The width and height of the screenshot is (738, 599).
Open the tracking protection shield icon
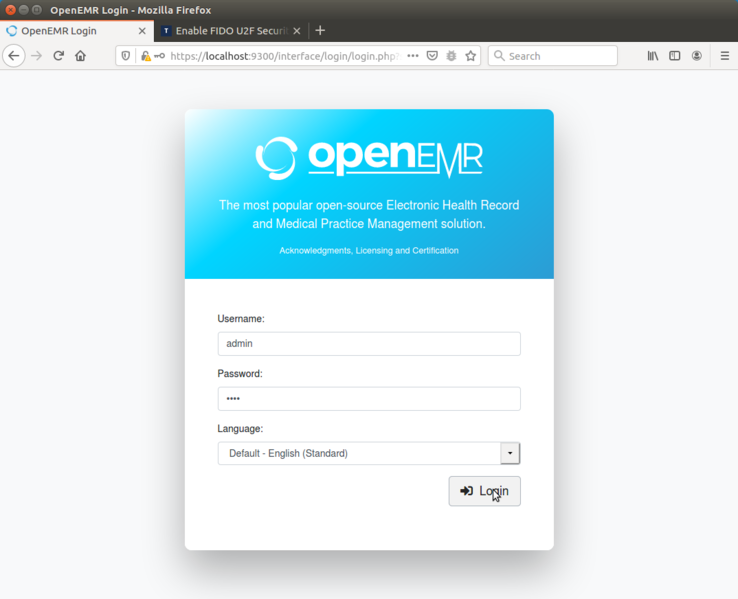pos(126,56)
